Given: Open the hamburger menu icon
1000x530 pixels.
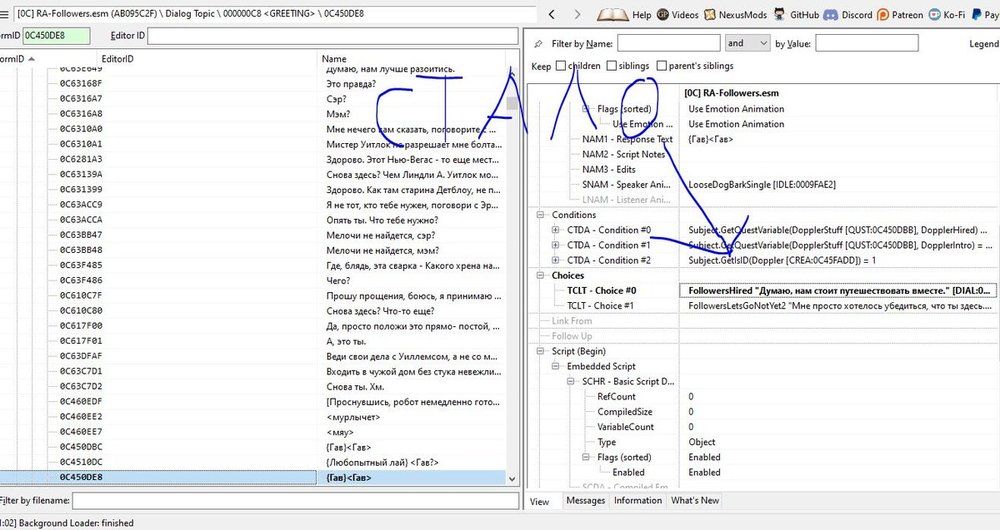Looking at the screenshot, I should tap(4, 14).
